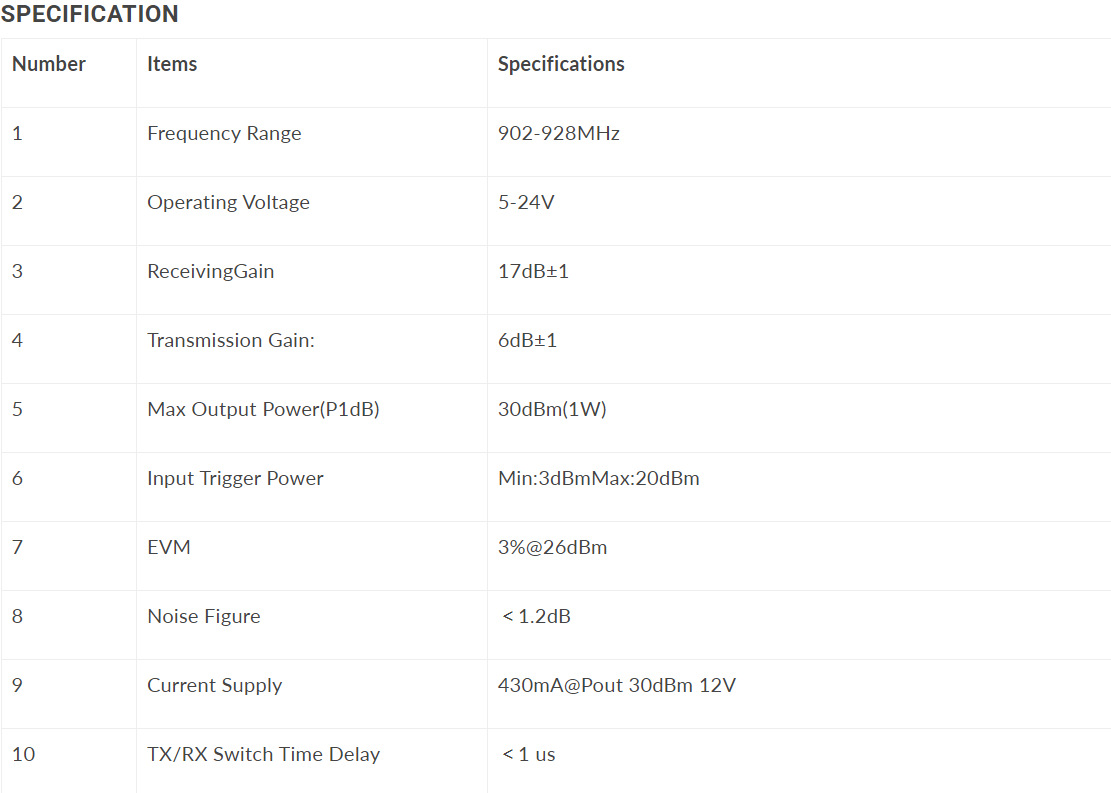The width and height of the screenshot is (1111, 793).
Task: Select the Noise Figure label
Action: point(204,616)
